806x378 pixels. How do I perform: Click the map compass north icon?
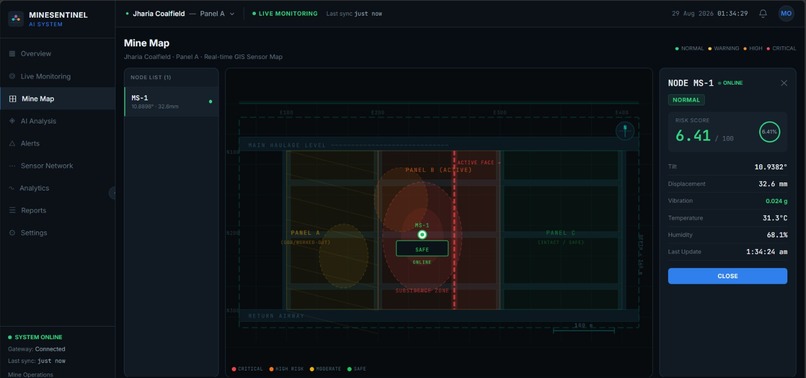(x=625, y=131)
